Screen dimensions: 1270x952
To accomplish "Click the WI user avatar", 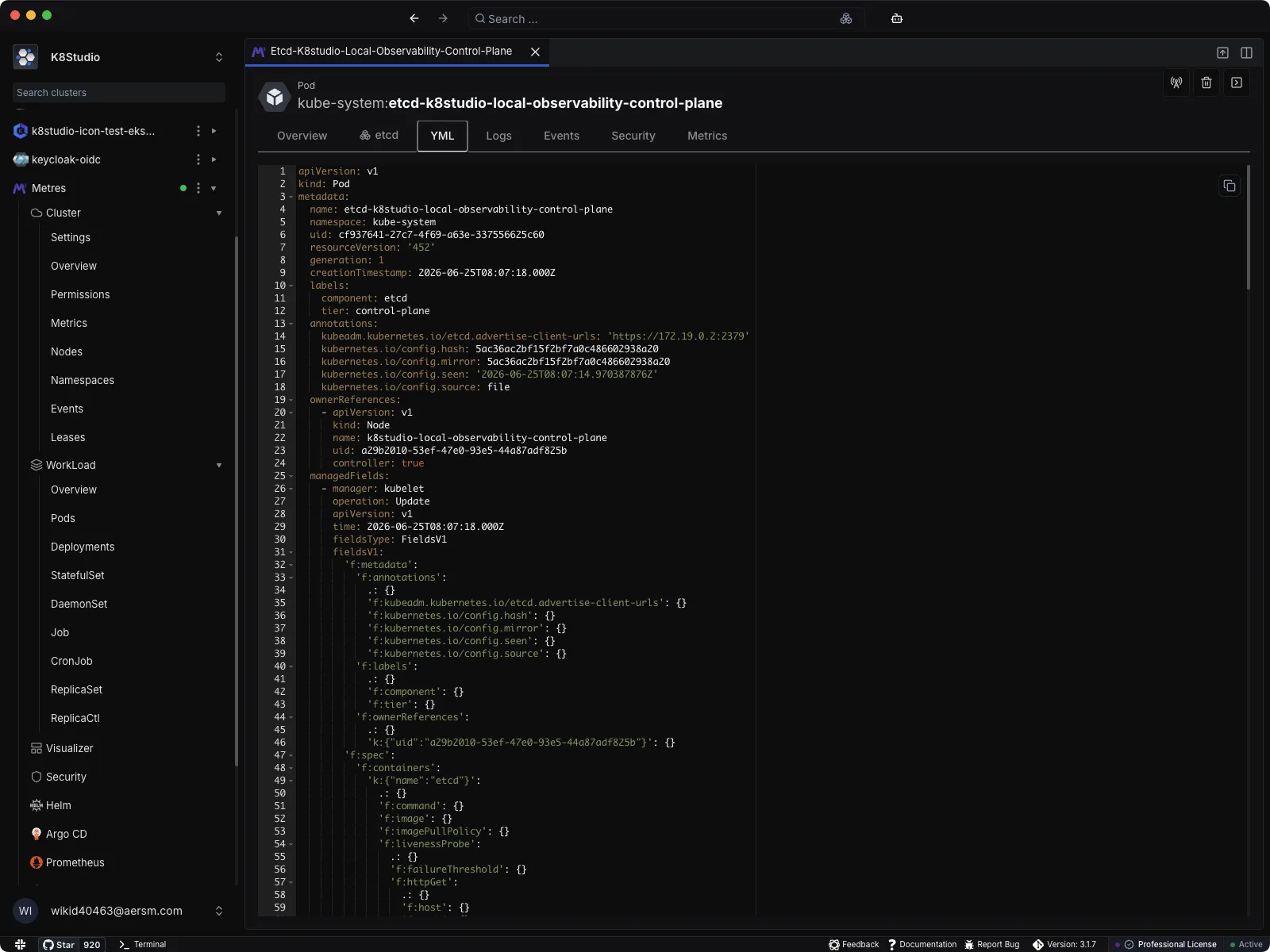I will point(25,911).
